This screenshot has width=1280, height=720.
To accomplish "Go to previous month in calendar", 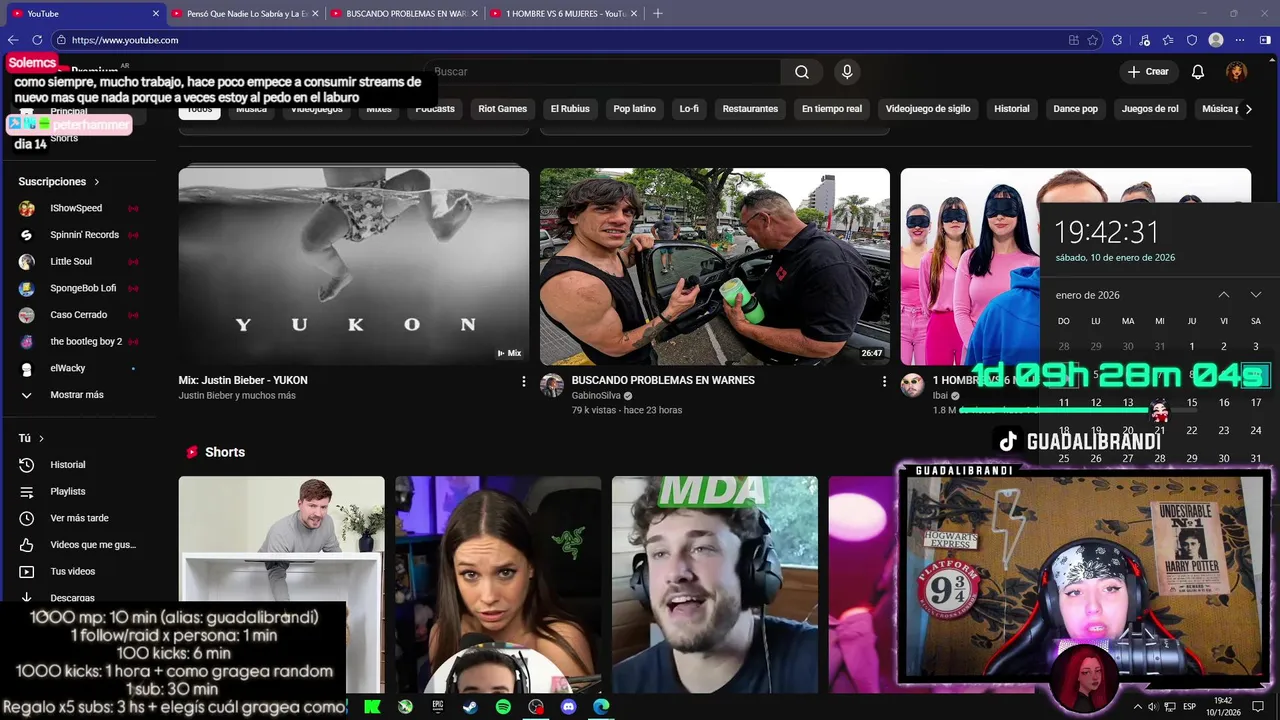I will pos(1224,295).
